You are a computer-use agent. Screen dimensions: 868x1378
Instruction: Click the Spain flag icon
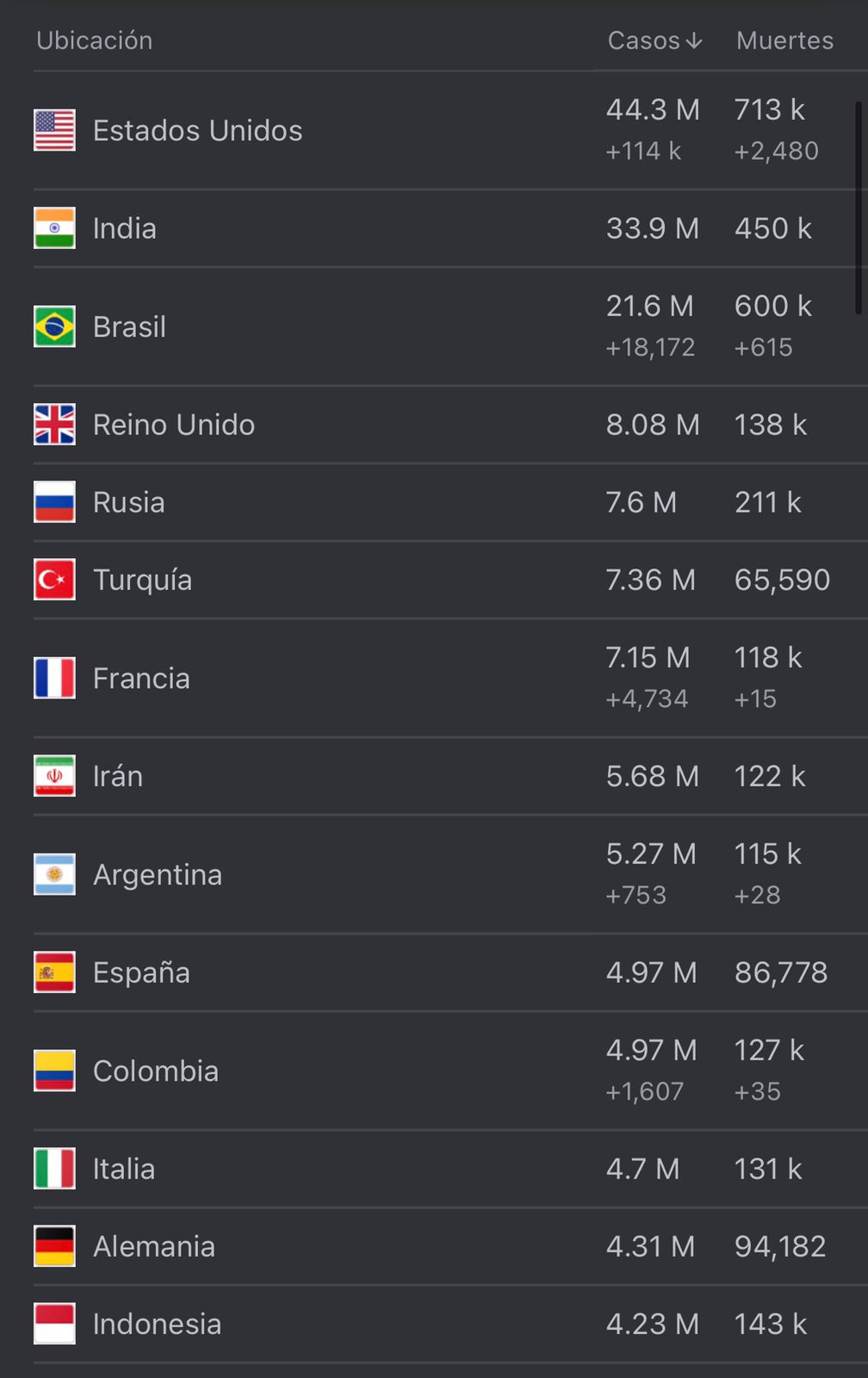click(54, 972)
